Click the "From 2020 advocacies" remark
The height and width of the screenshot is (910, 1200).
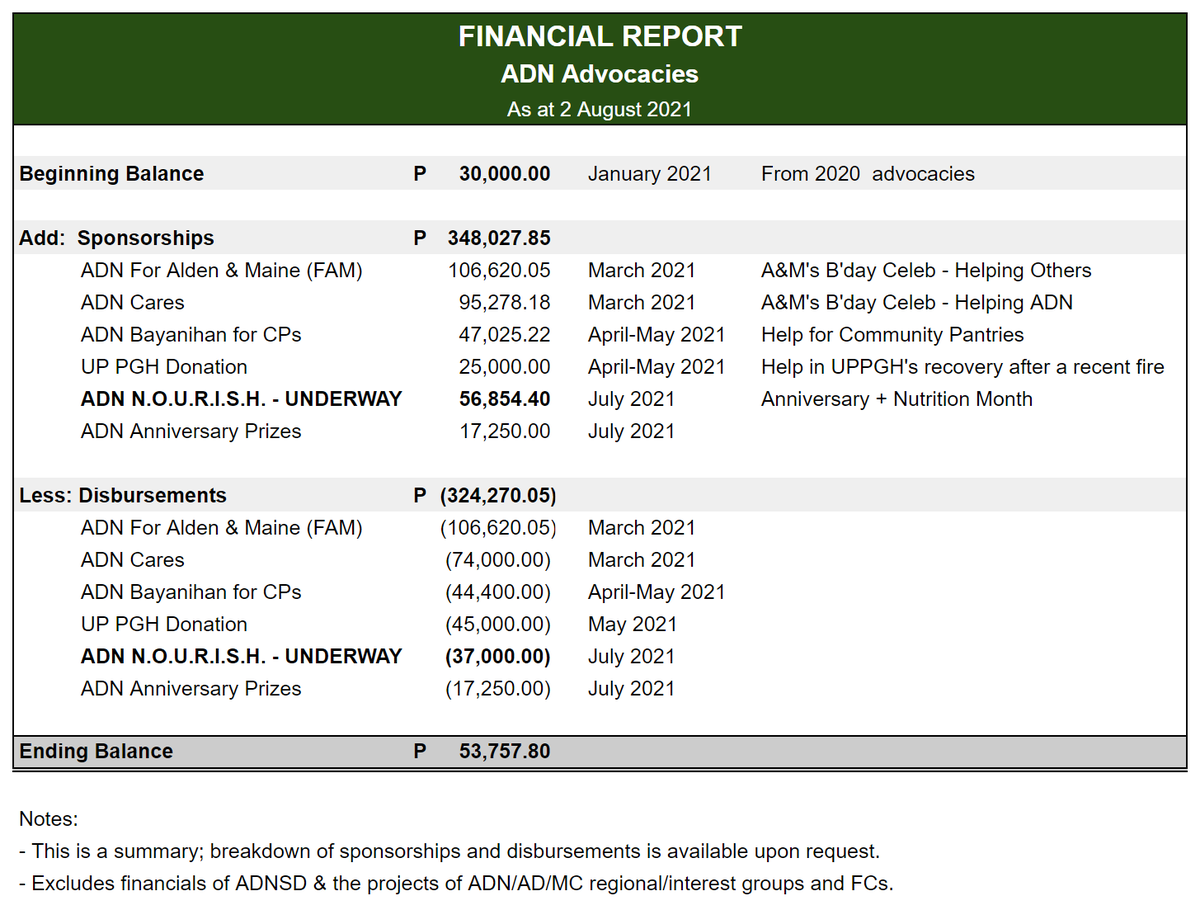(868, 174)
